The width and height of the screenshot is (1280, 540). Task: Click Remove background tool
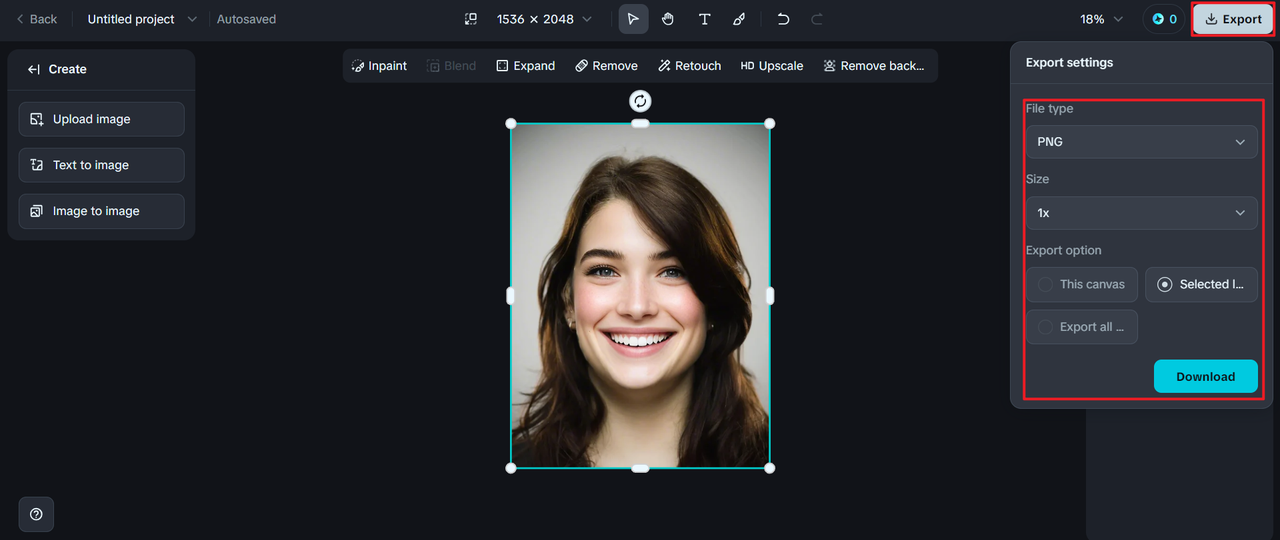click(873, 66)
